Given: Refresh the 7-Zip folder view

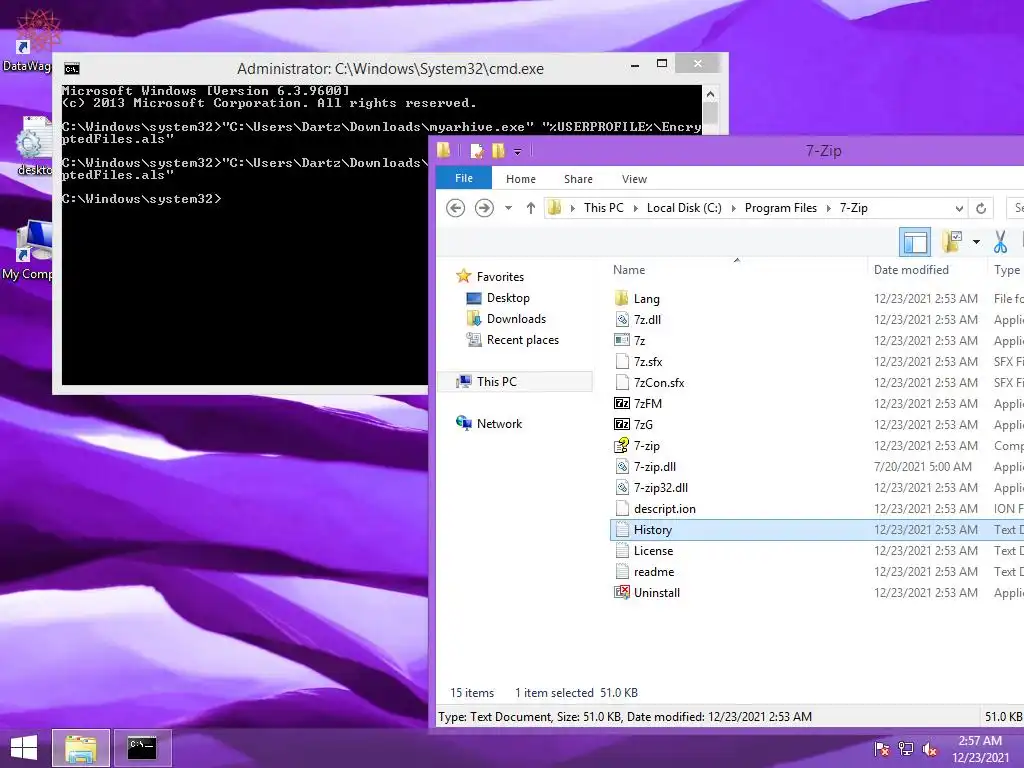Looking at the screenshot, I should click(x=980, y=208).
